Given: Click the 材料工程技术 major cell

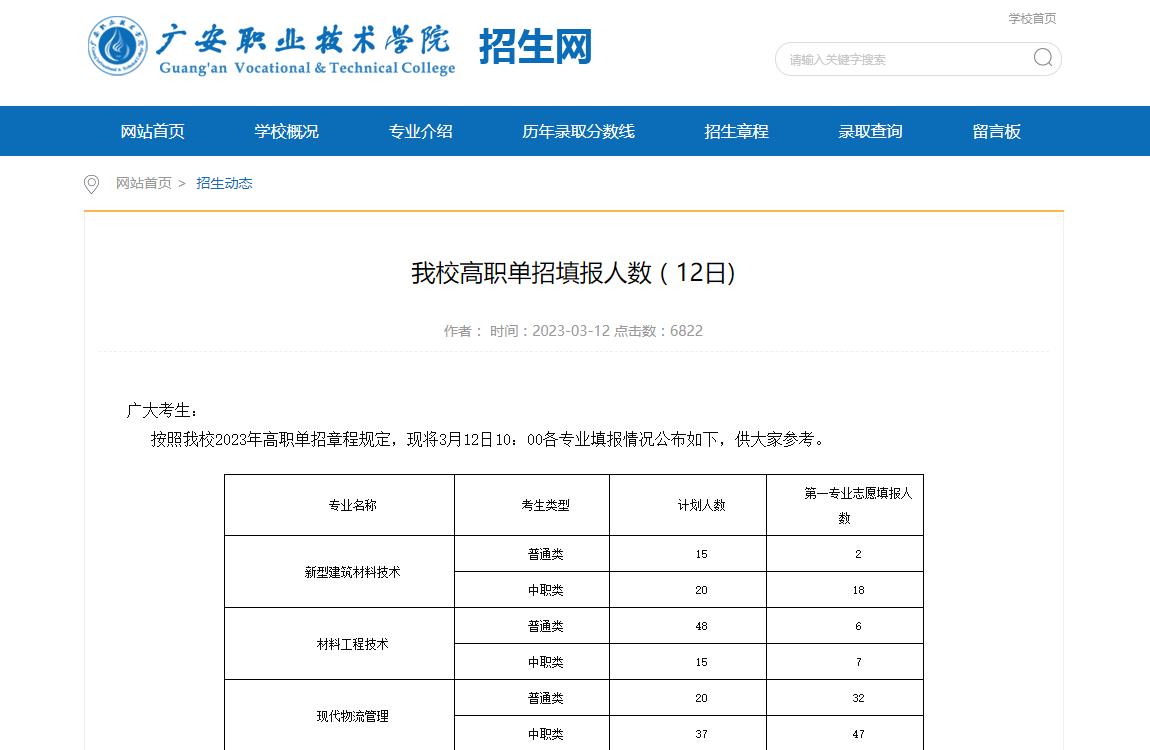Looking at the screenshot, I should (x=340, y=644).
